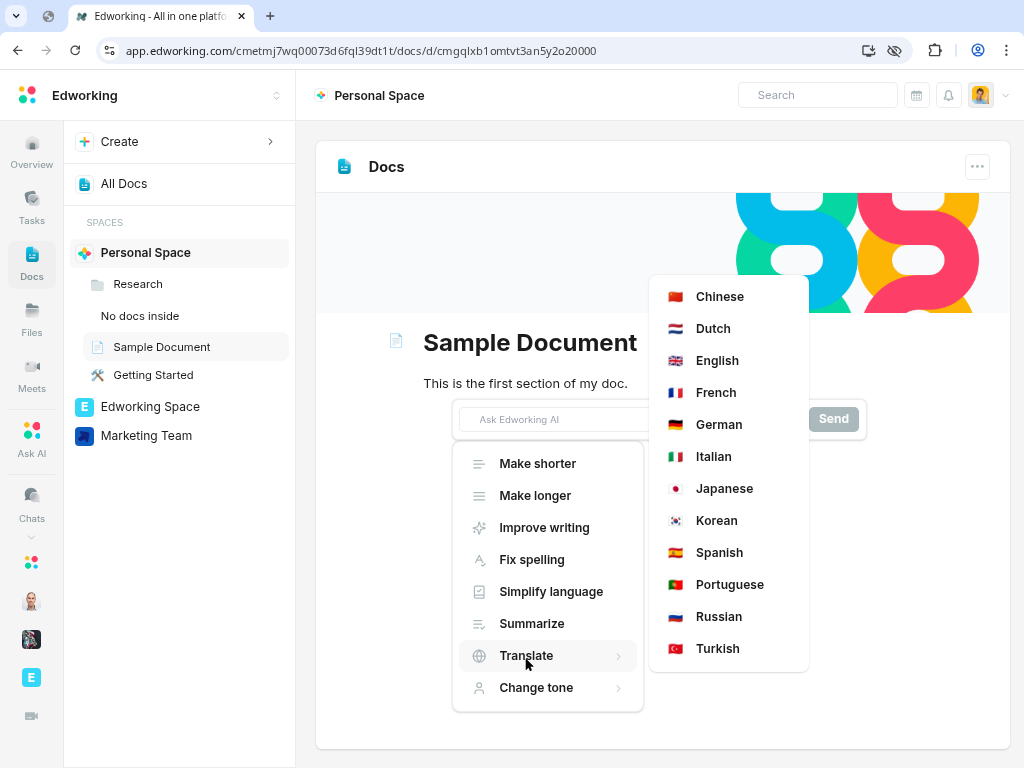This screenshot has width=1024, height=768.
Task: Open the Docs three-dot options menu
Action: (977, 167)
